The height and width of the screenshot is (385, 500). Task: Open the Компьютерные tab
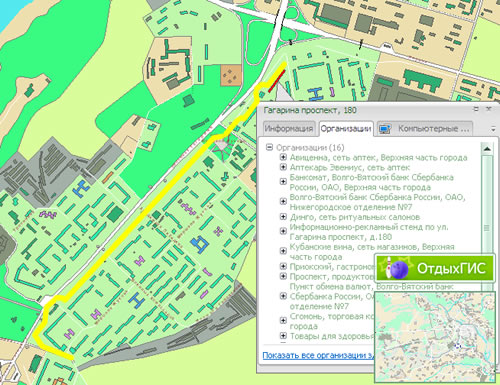[x=425, y=129]
